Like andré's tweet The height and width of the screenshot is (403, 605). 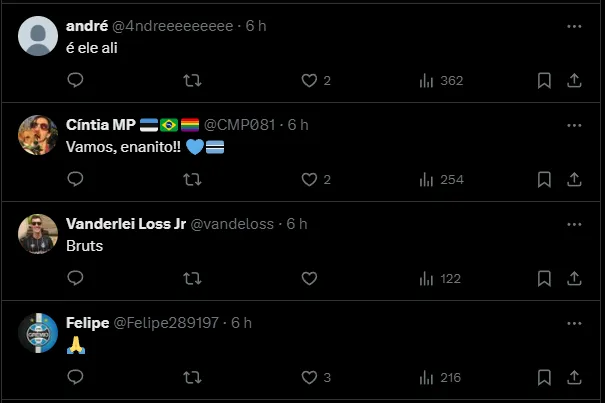coord(309,81)
